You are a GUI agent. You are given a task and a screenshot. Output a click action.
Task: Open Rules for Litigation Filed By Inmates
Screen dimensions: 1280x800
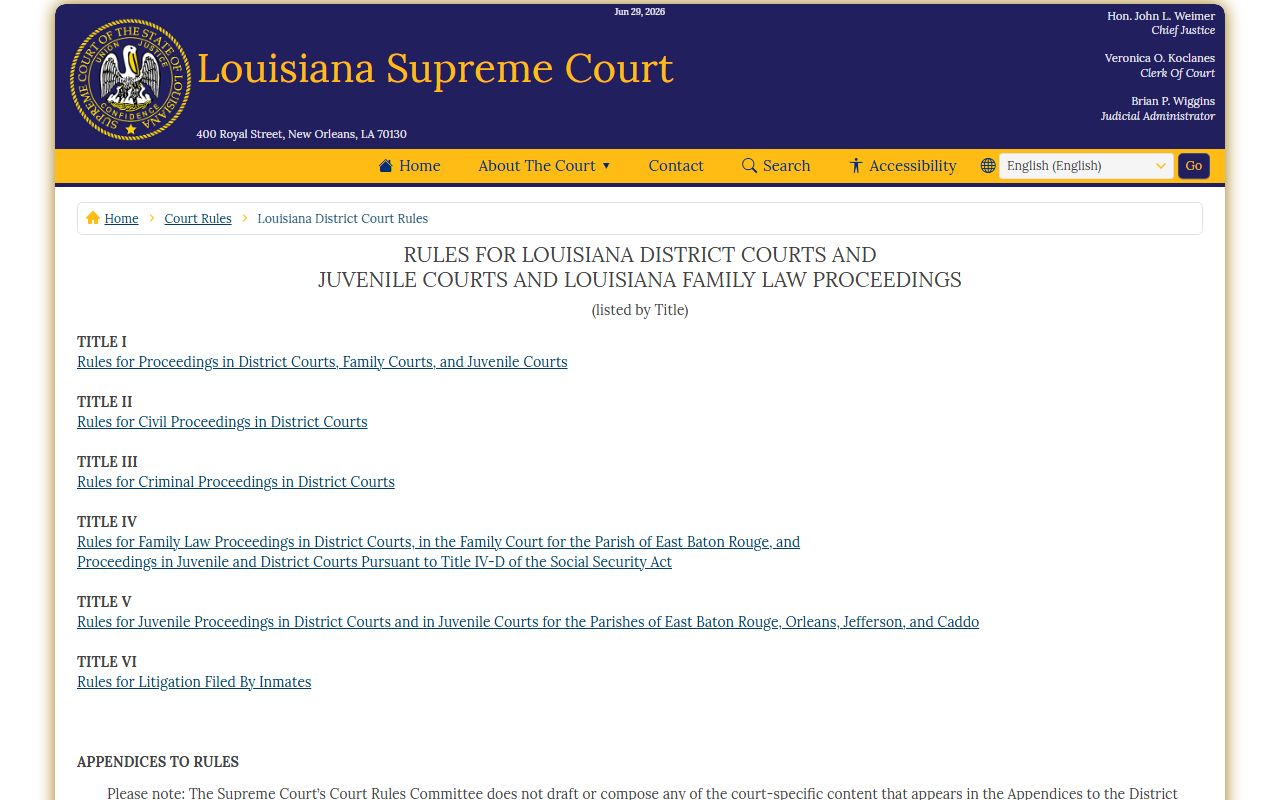(194, 682)
